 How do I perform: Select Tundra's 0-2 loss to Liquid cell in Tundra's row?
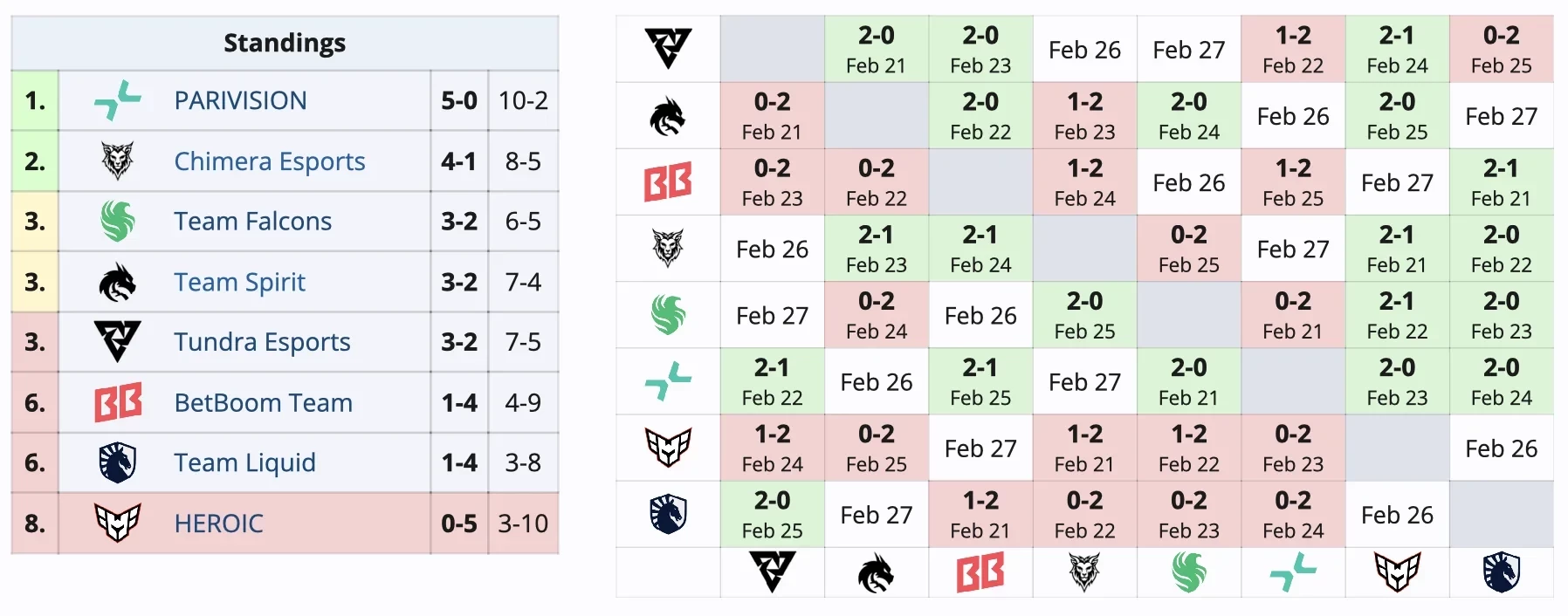click(x=1501, y=49)
